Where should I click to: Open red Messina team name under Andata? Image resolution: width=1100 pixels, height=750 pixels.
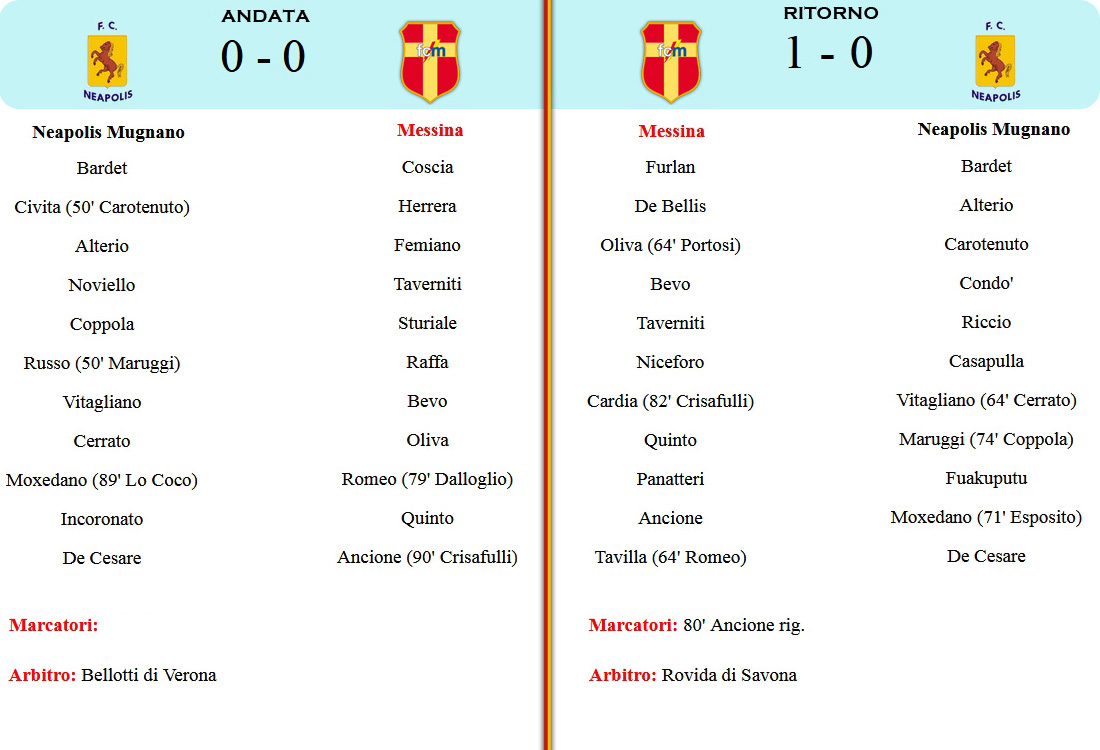coord(430,130)
